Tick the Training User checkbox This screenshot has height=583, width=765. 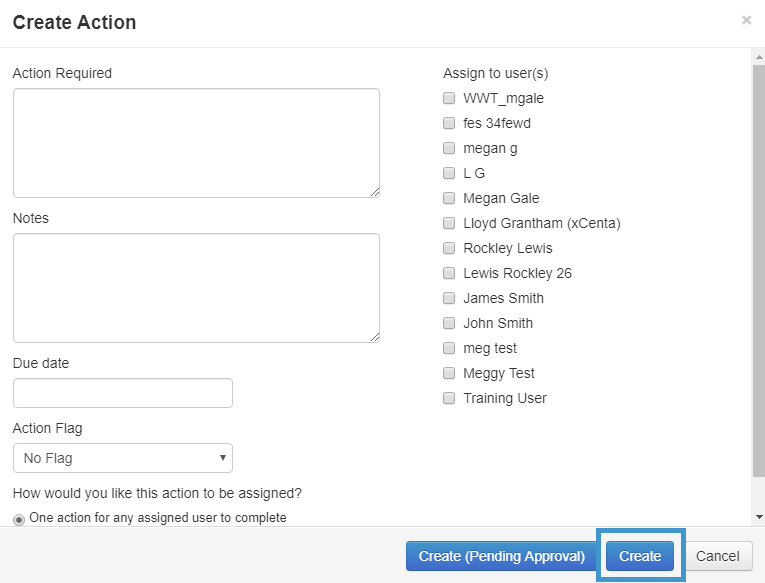click(449, 398)
